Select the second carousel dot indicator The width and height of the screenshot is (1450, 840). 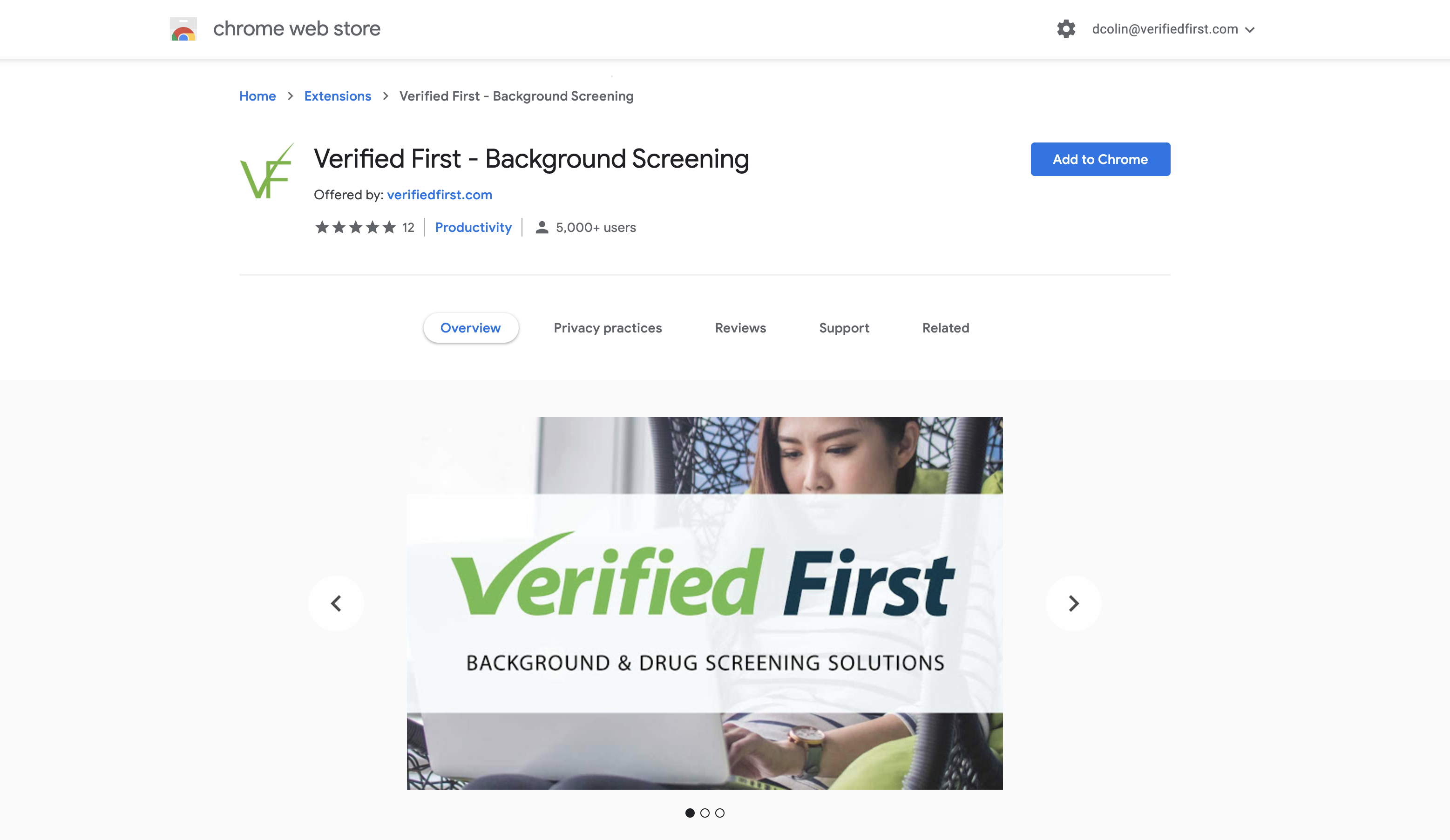point(705,813)
